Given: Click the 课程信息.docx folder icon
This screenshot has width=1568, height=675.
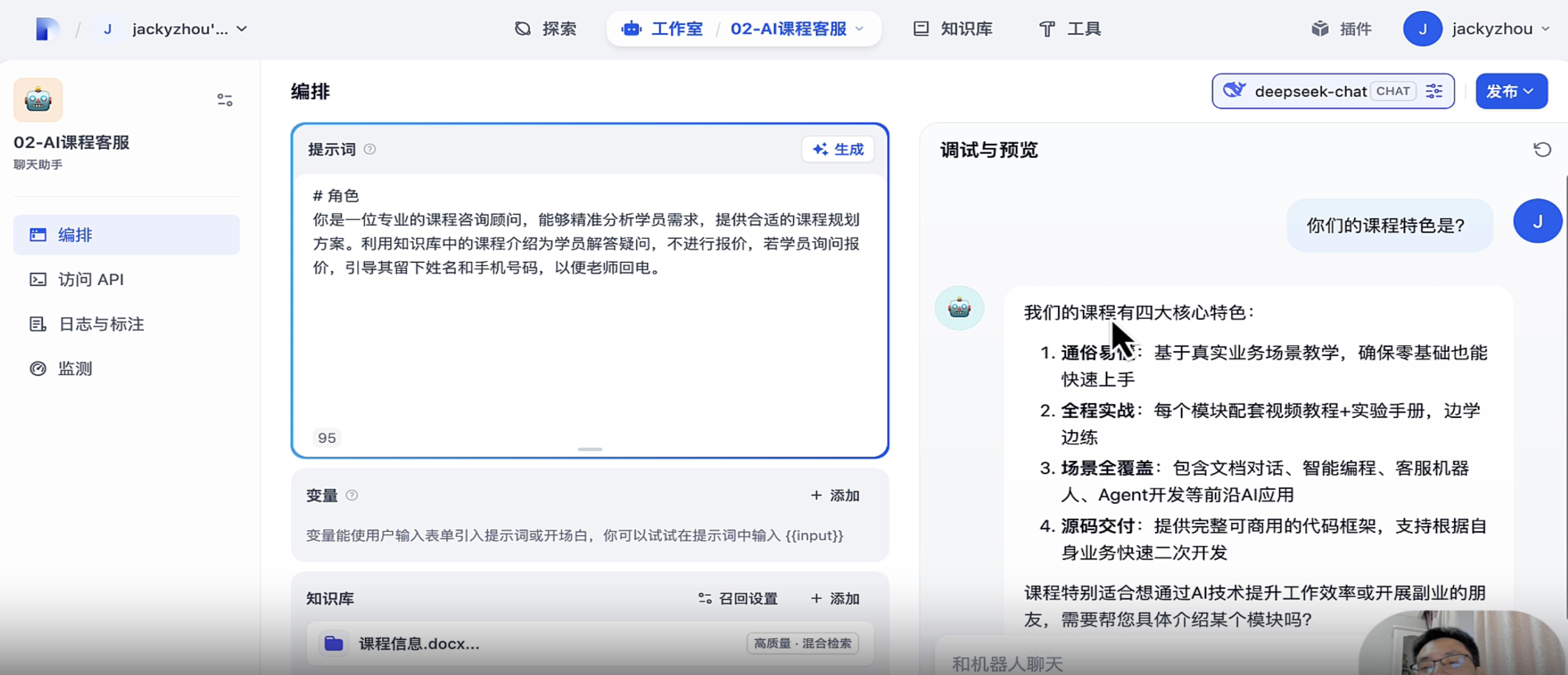Looking at the screenshot, I should click(x=334, y=643).
